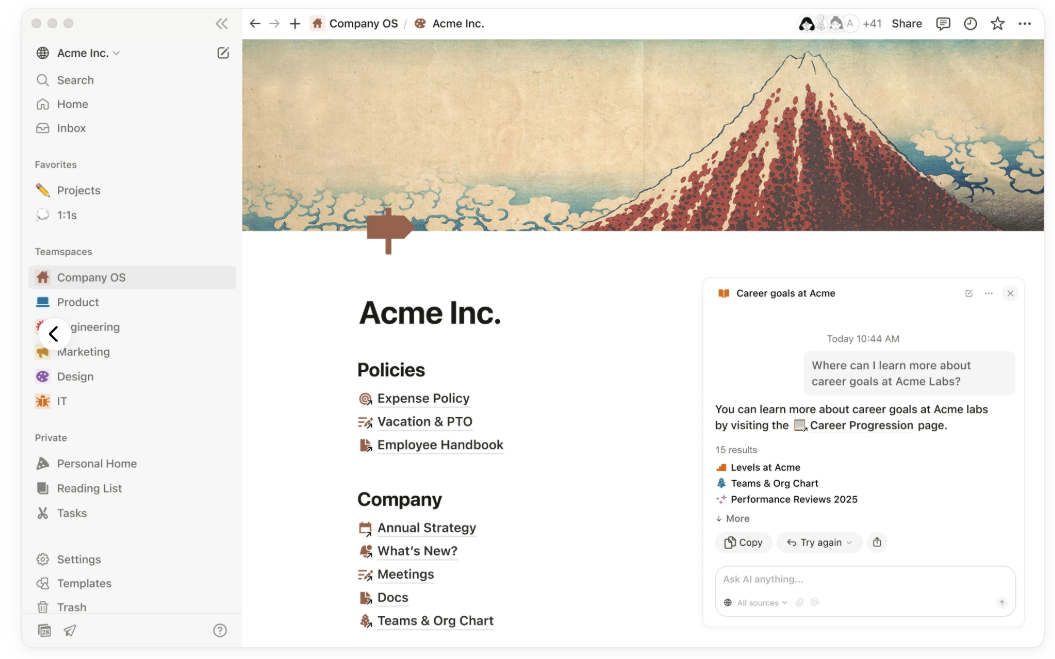Open new chat icon in AI panel
The image size is (1055, 659).
coord(969,293)
